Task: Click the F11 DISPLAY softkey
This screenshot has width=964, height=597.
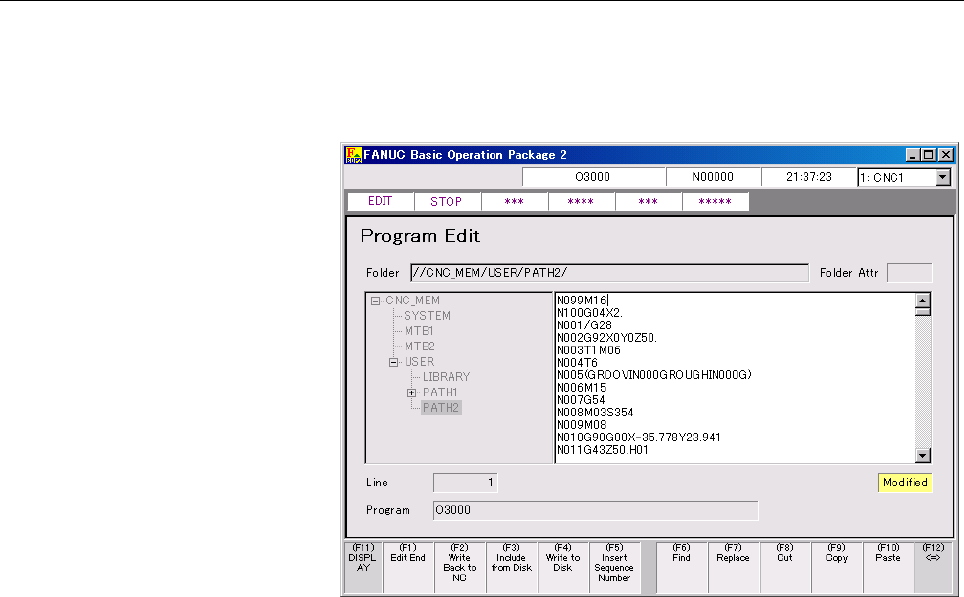Action: pos(360,567)
